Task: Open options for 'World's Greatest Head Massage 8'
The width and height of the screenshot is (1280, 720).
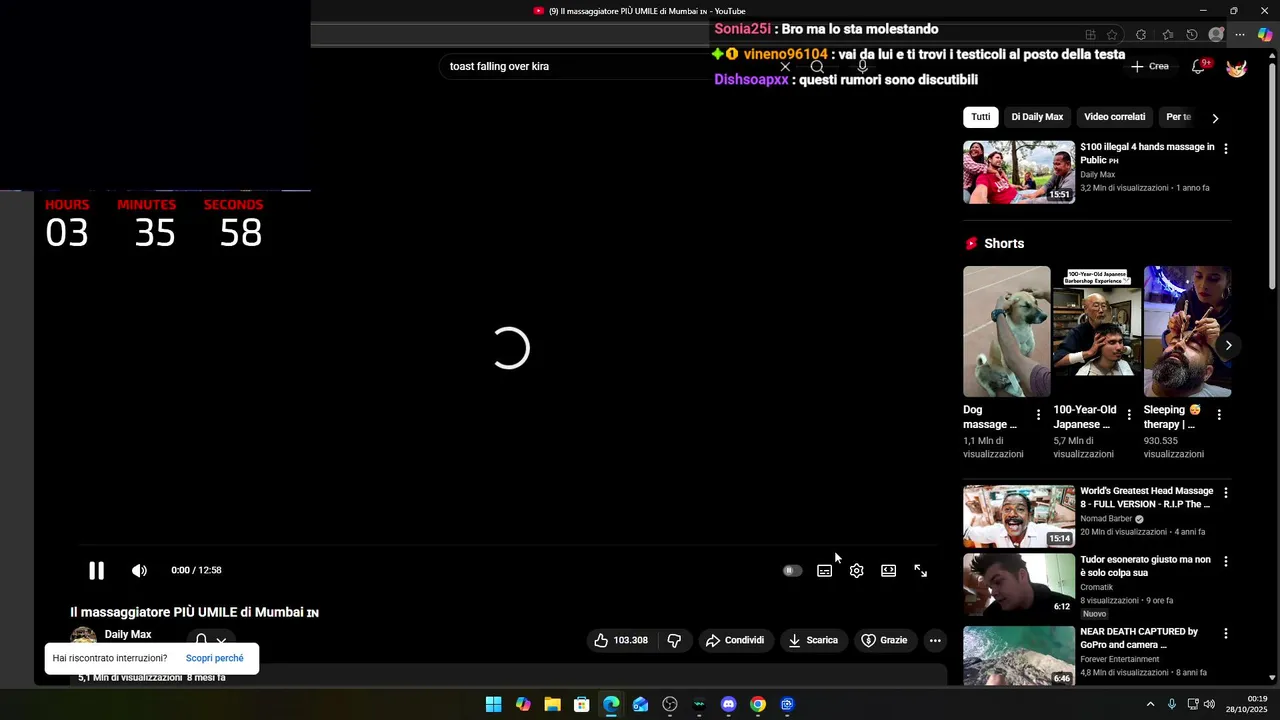Action: 1226,493
